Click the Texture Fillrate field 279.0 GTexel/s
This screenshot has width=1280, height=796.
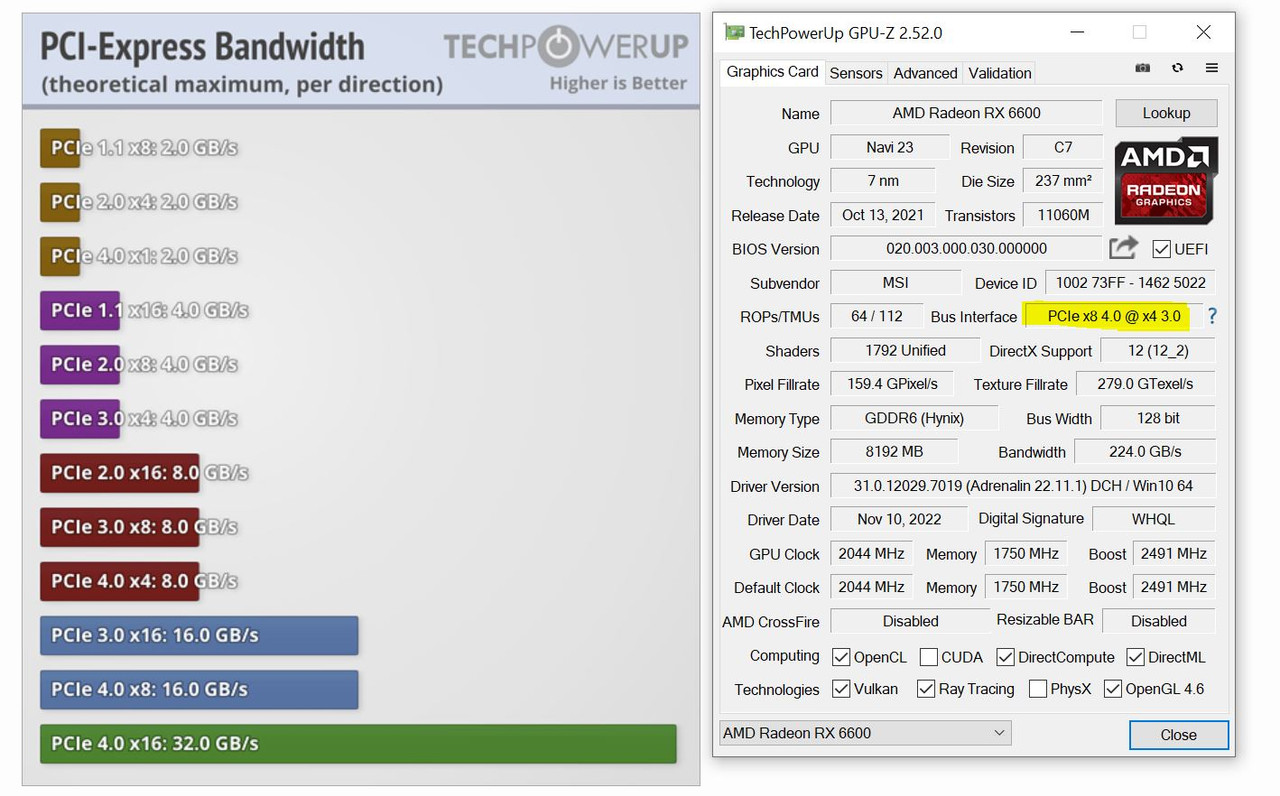tap(1146, 384)
